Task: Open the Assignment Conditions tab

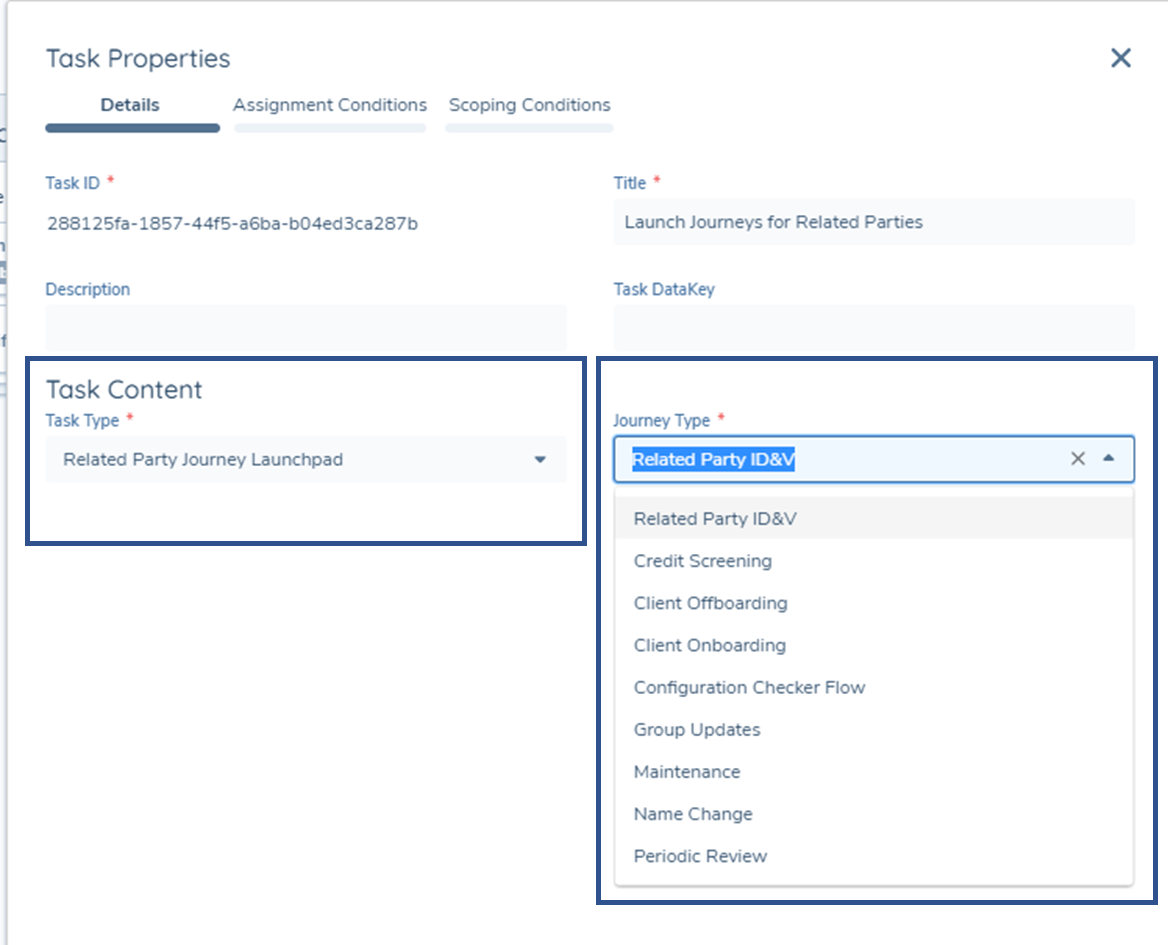Action: (x=330, y=105)
